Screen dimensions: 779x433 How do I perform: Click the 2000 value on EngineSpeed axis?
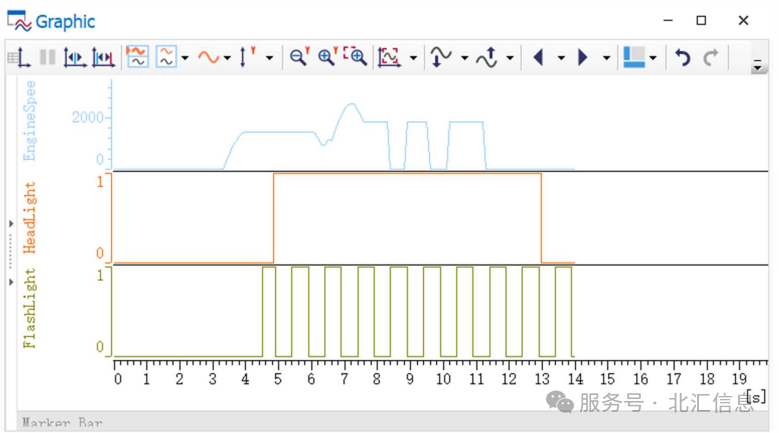pos(87,117)
